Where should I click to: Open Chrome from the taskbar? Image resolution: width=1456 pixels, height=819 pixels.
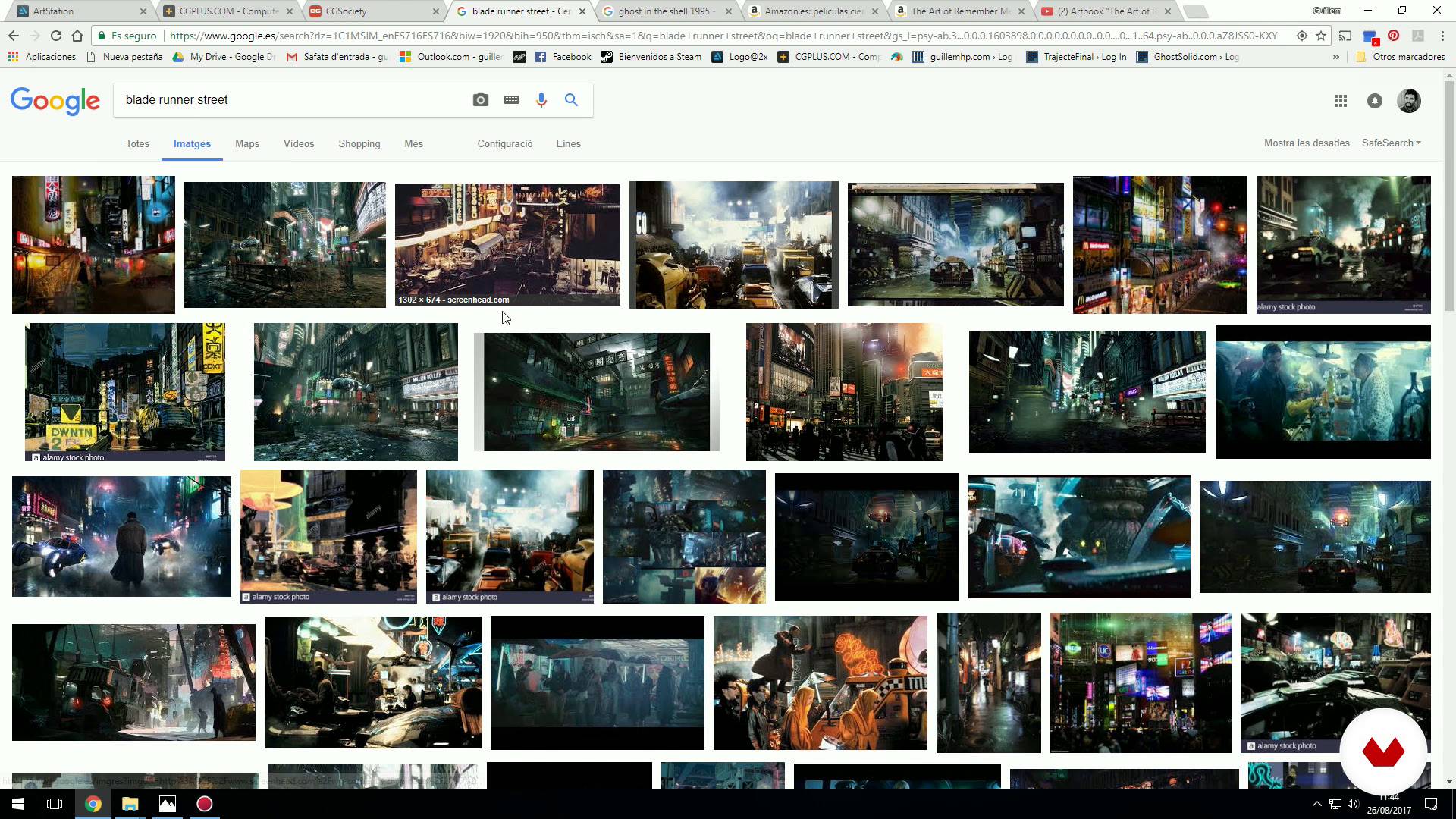point(93,804)
